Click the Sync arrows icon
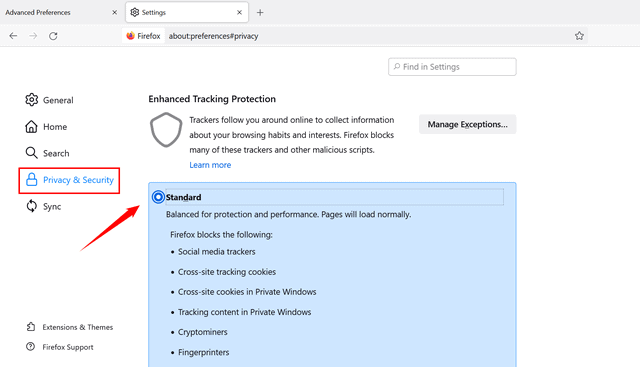Image resolution: width=640 pixels, height=367 pixels. pyautogui.click(x=31, y=206)
